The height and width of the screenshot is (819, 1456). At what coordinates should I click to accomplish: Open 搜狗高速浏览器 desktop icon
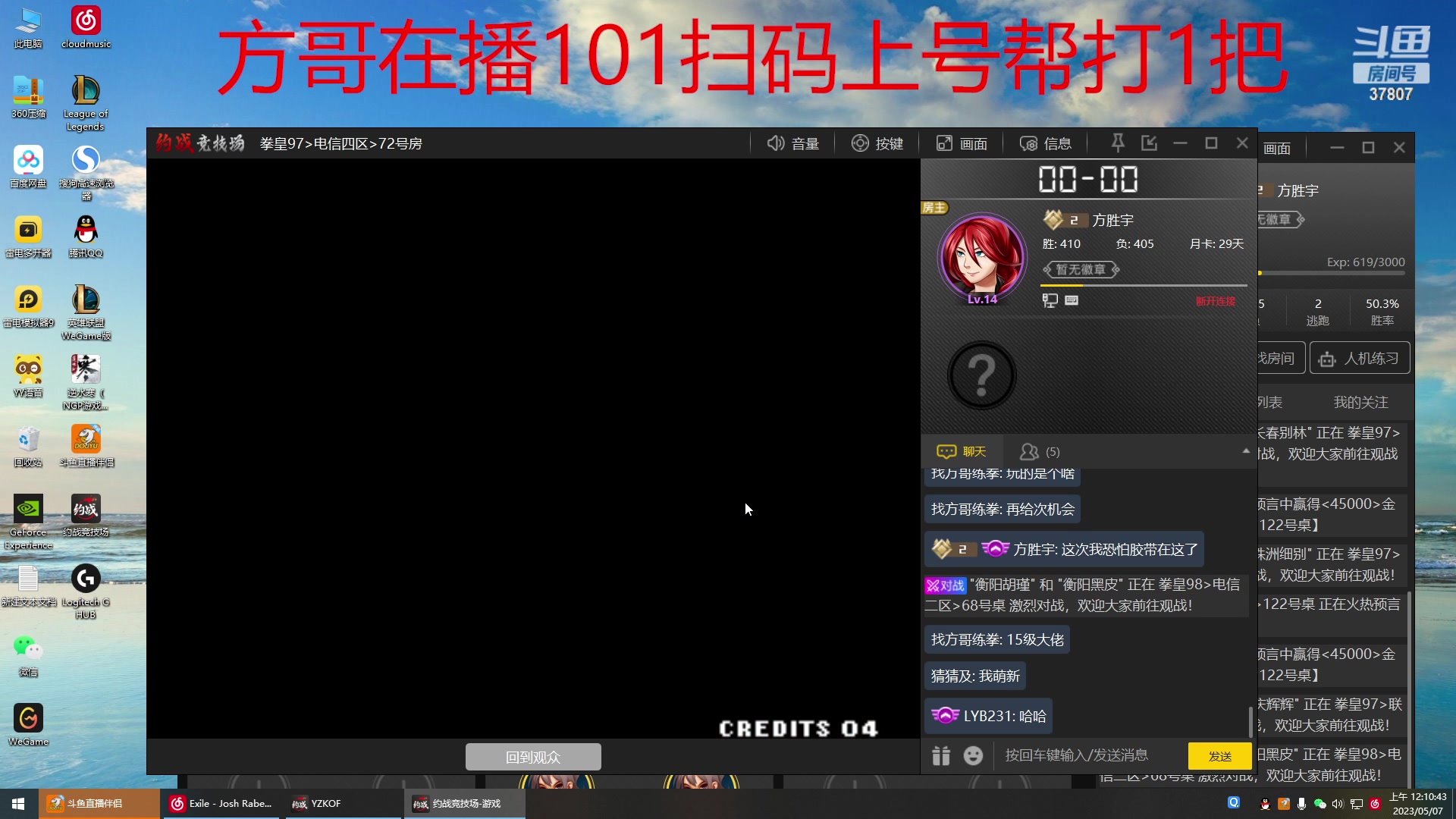86,173
